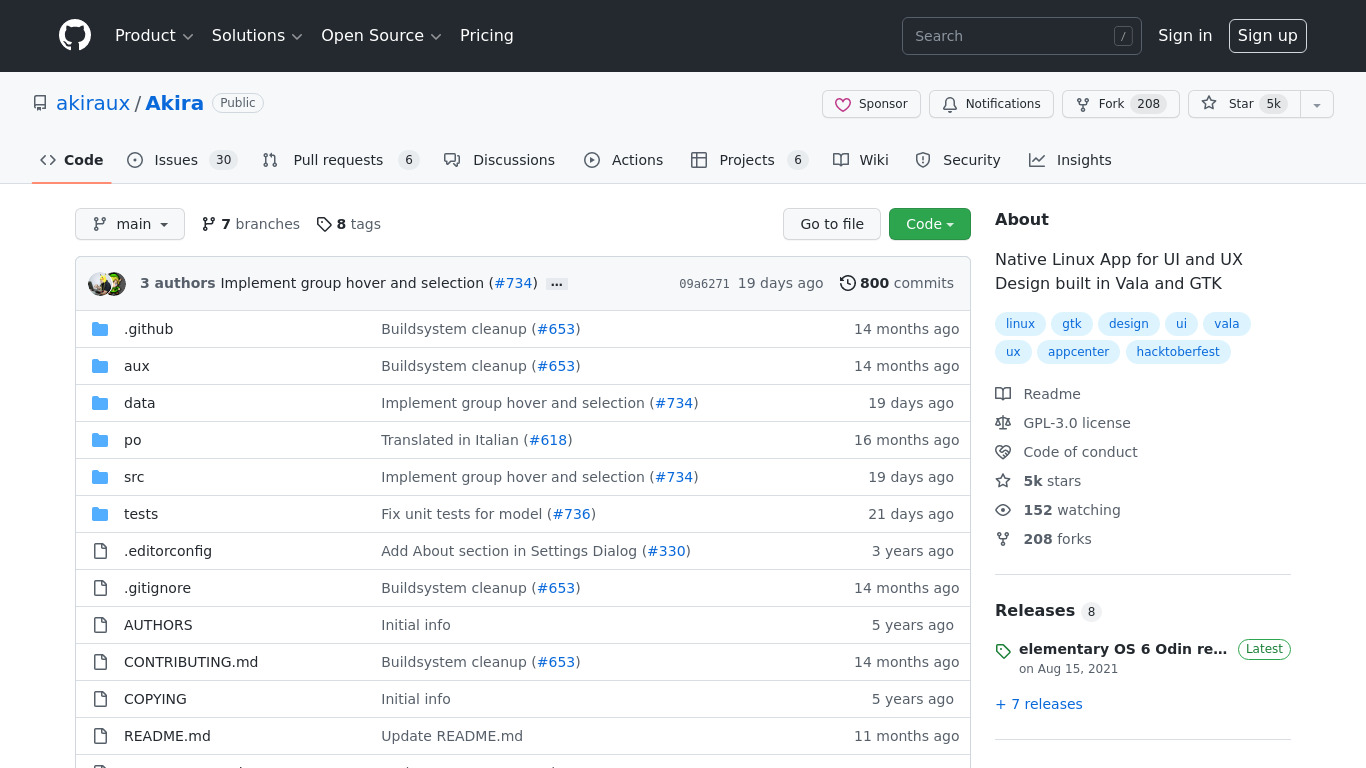
Task: Open the Solutions dropdown menu
Action: [257, 36]
